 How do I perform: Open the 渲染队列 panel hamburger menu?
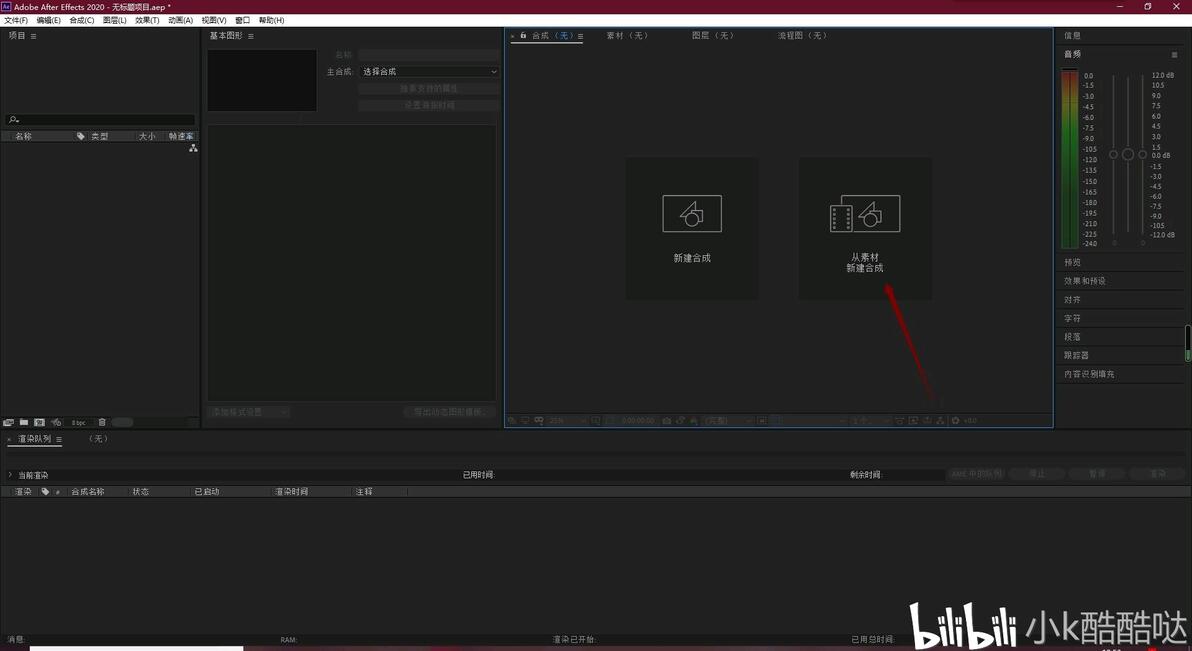pos(59,439)
